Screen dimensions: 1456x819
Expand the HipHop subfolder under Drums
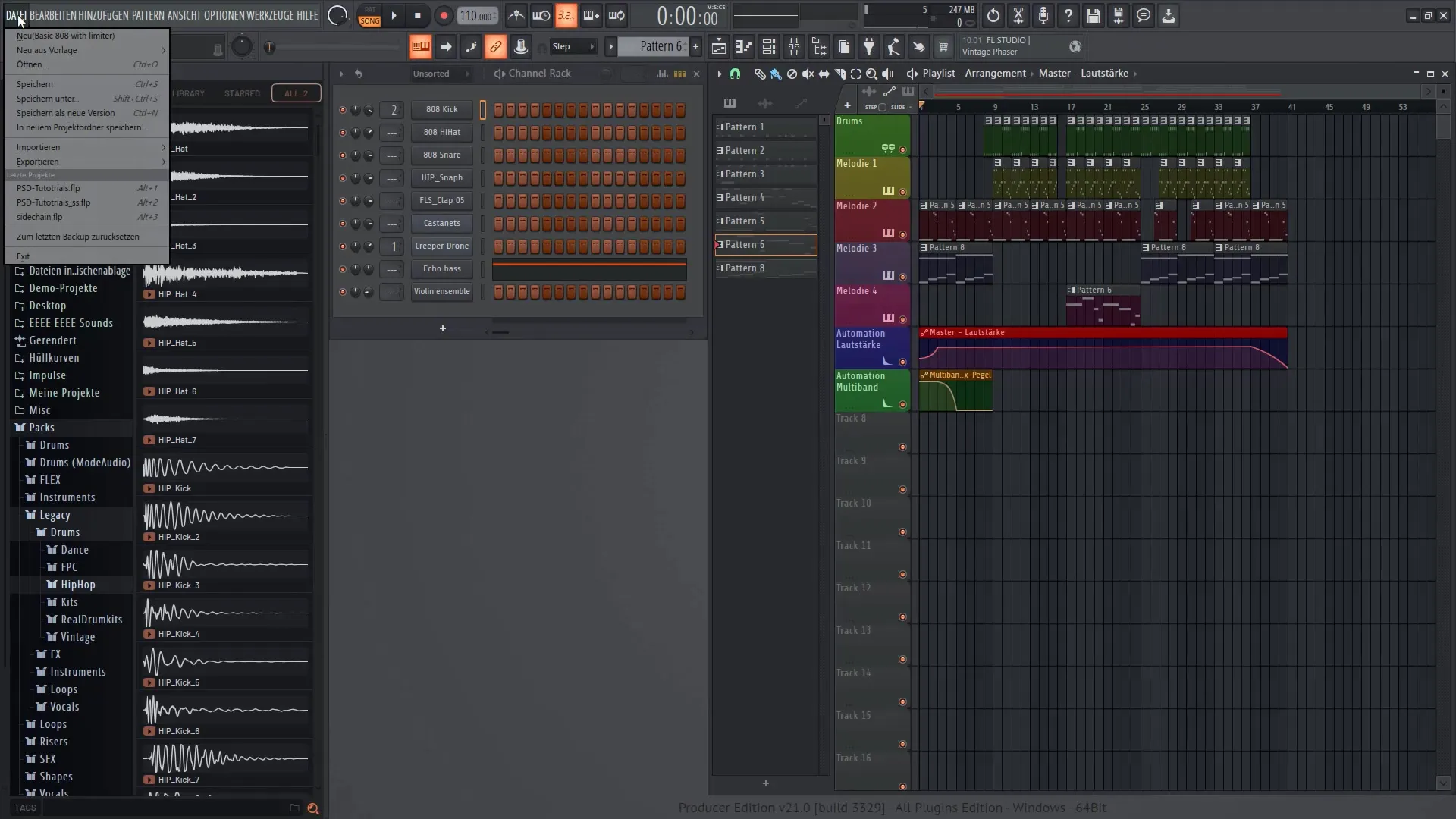pyautogui.click(x=77, y=584)
